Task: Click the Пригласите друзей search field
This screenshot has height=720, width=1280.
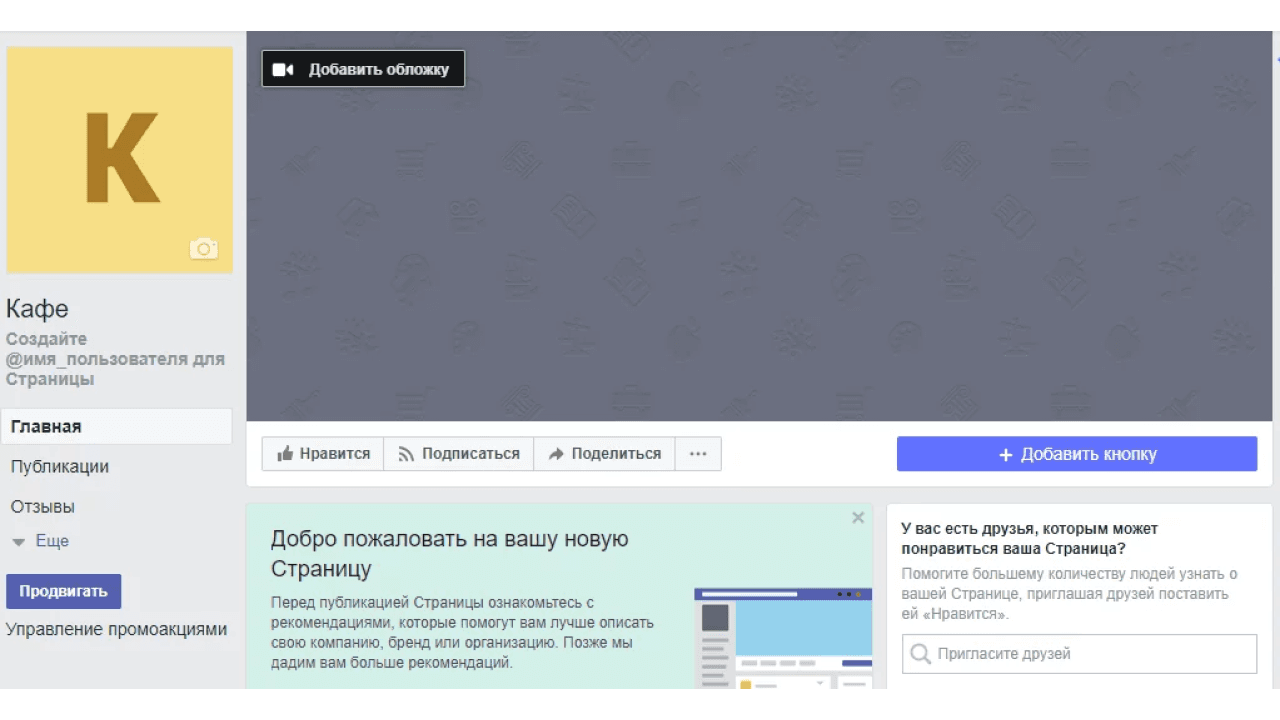Action: click(1079, 654)
